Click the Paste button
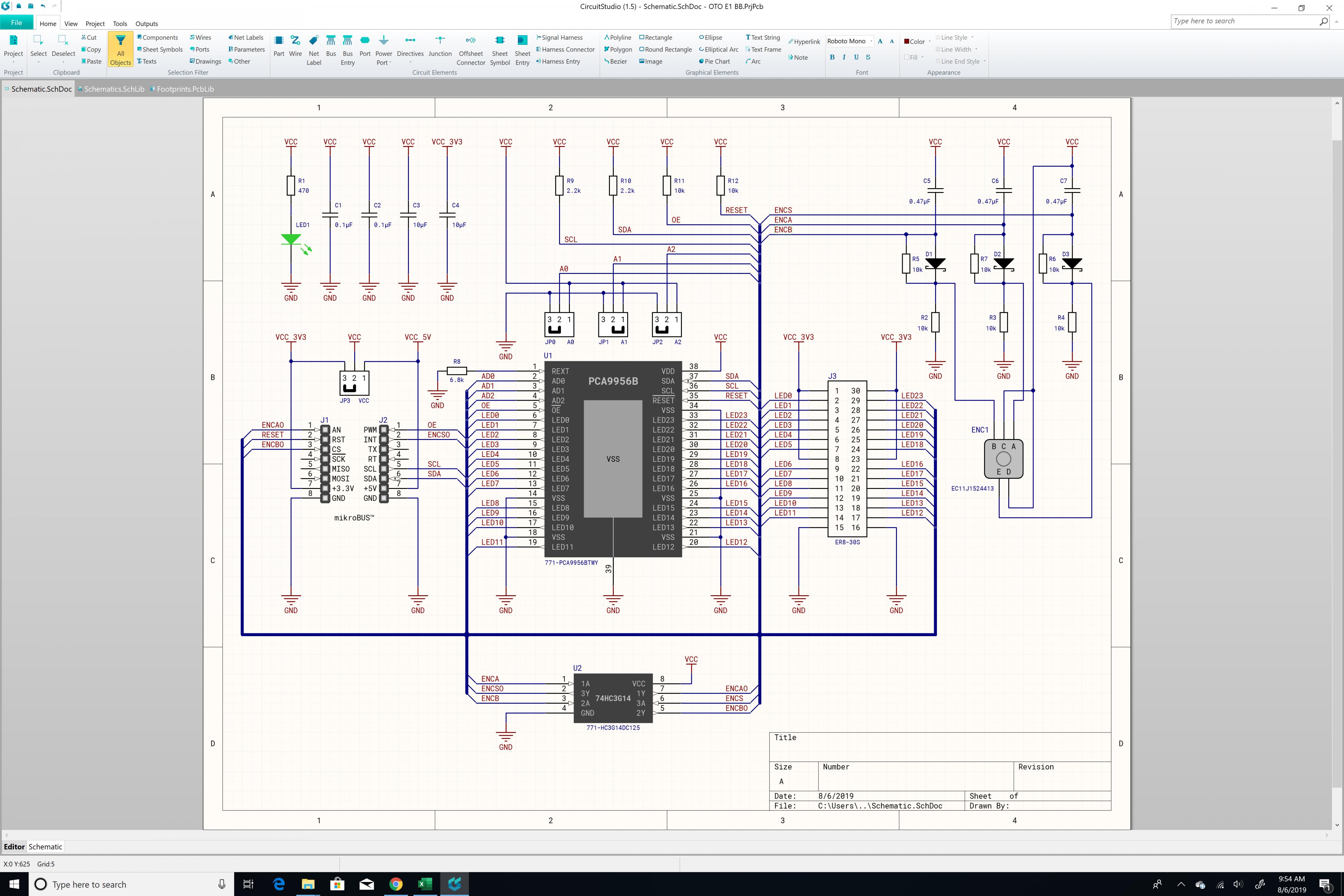 click(x=92, y=62)
